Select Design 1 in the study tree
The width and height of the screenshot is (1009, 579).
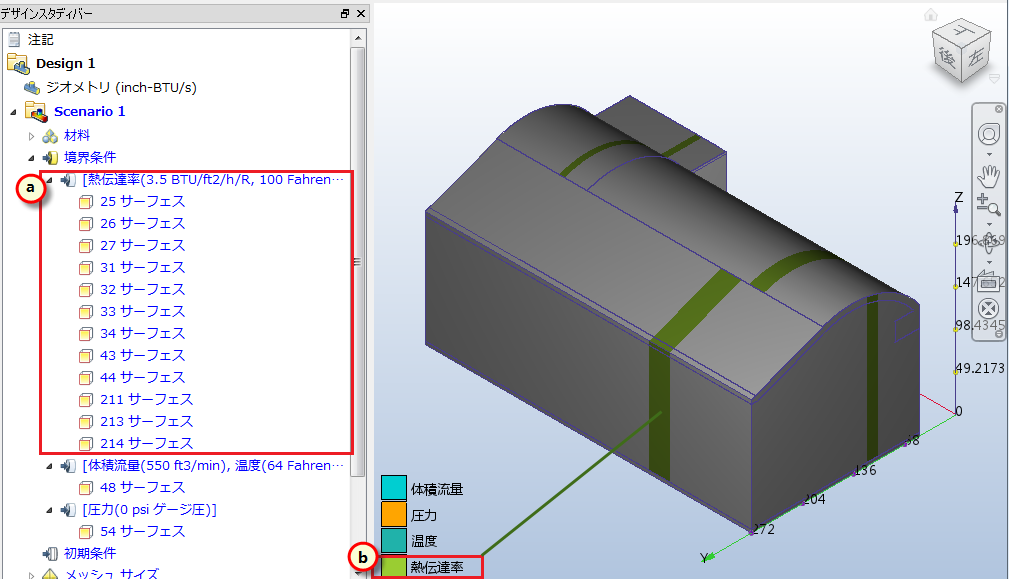65,64
